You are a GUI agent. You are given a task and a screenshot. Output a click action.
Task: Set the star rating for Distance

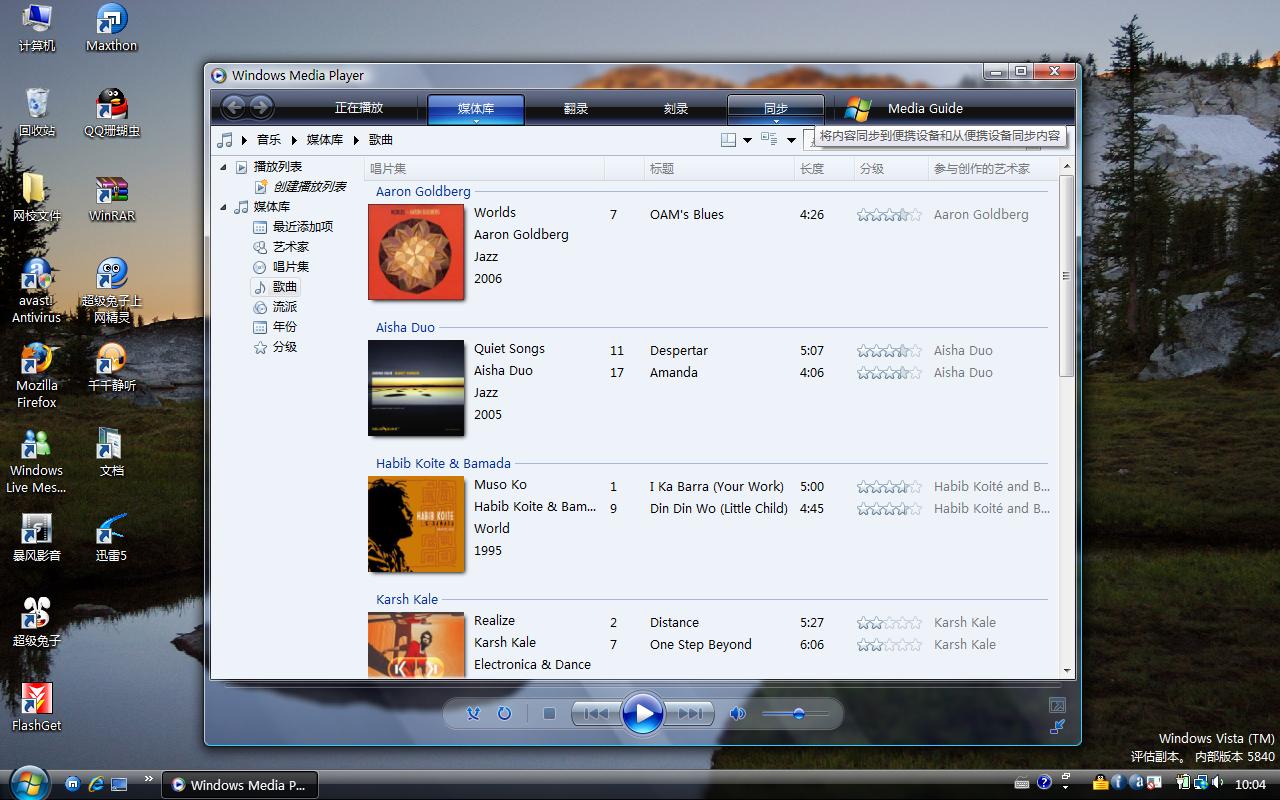(889, 622)
